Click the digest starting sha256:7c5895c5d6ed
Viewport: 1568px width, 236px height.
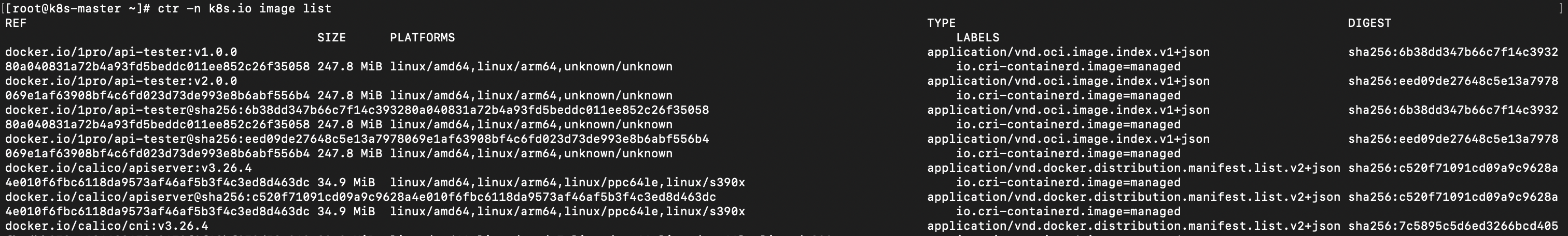1452,226
